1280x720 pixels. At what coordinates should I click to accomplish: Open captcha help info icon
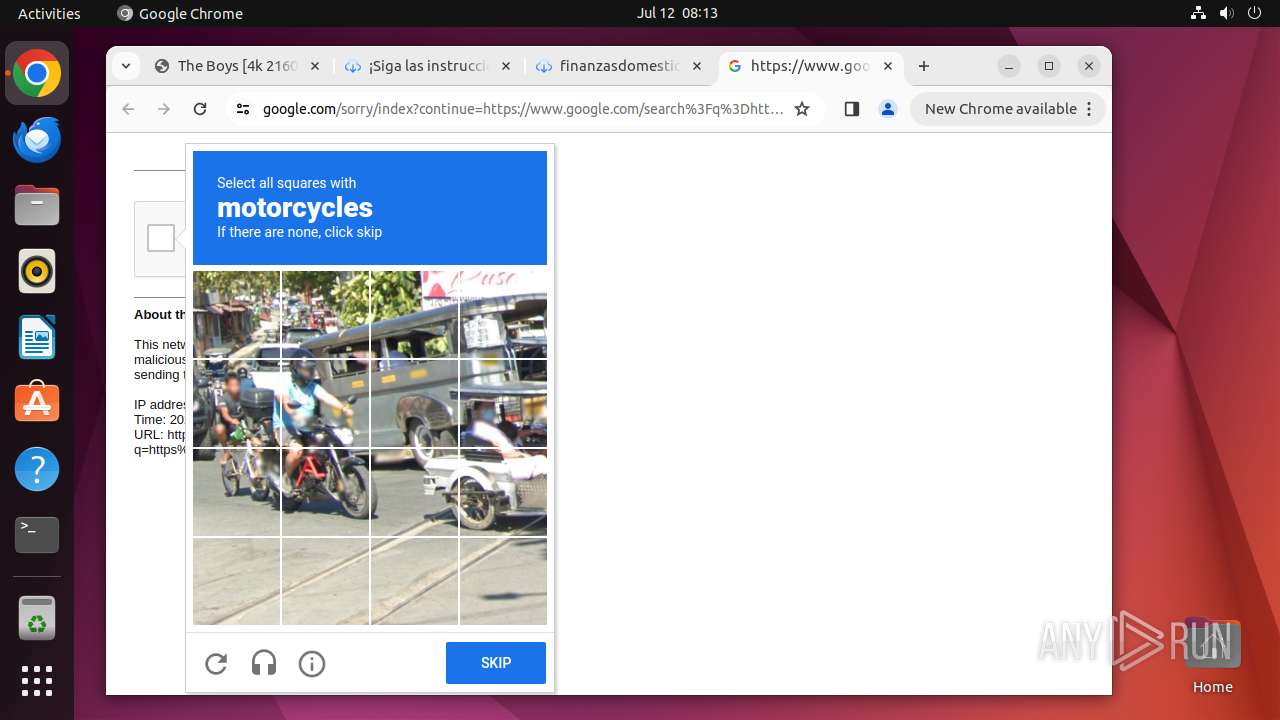[x=312, y=664]
